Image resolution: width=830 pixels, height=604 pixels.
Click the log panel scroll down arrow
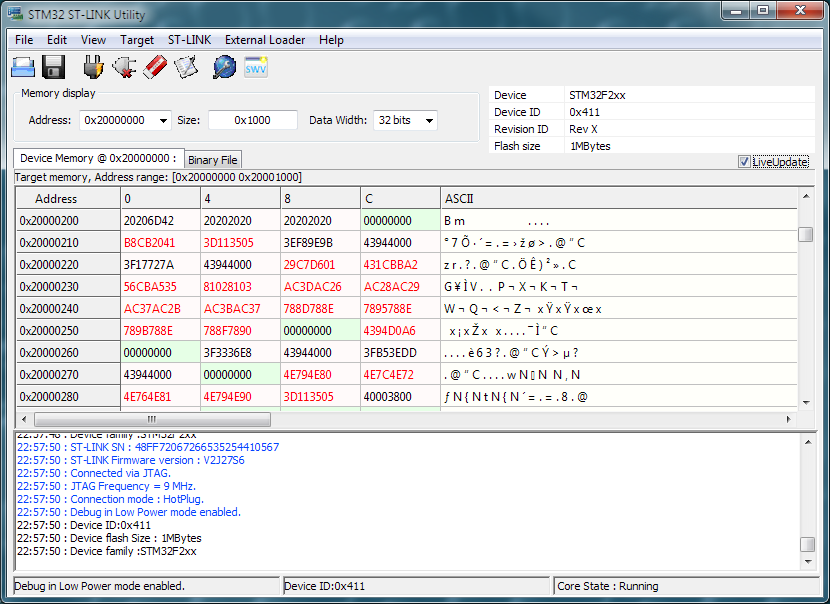808,562
